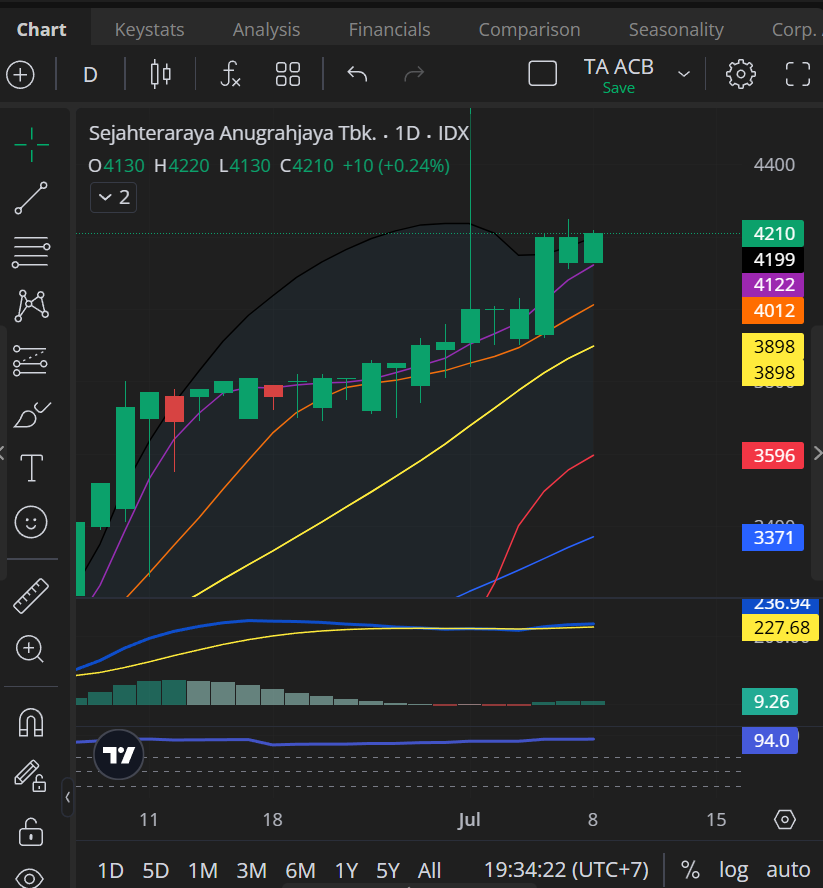Toggle hide all drawings eye
The height and width of the screenshot is (888, 823).
(29, 878)
